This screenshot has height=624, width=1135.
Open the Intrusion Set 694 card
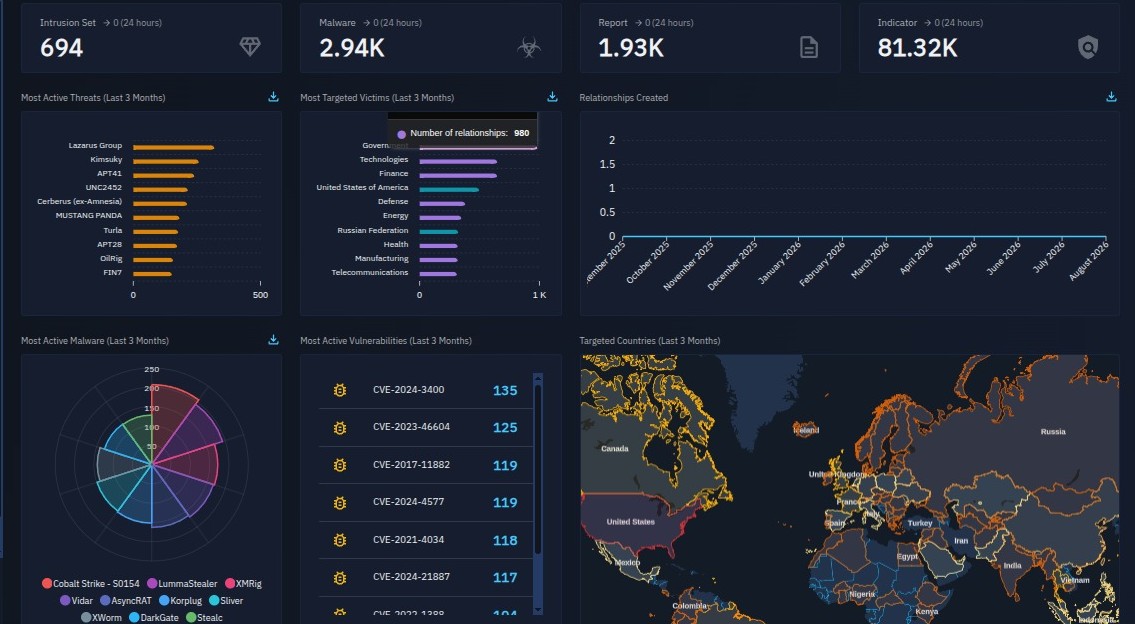(151, 38)
